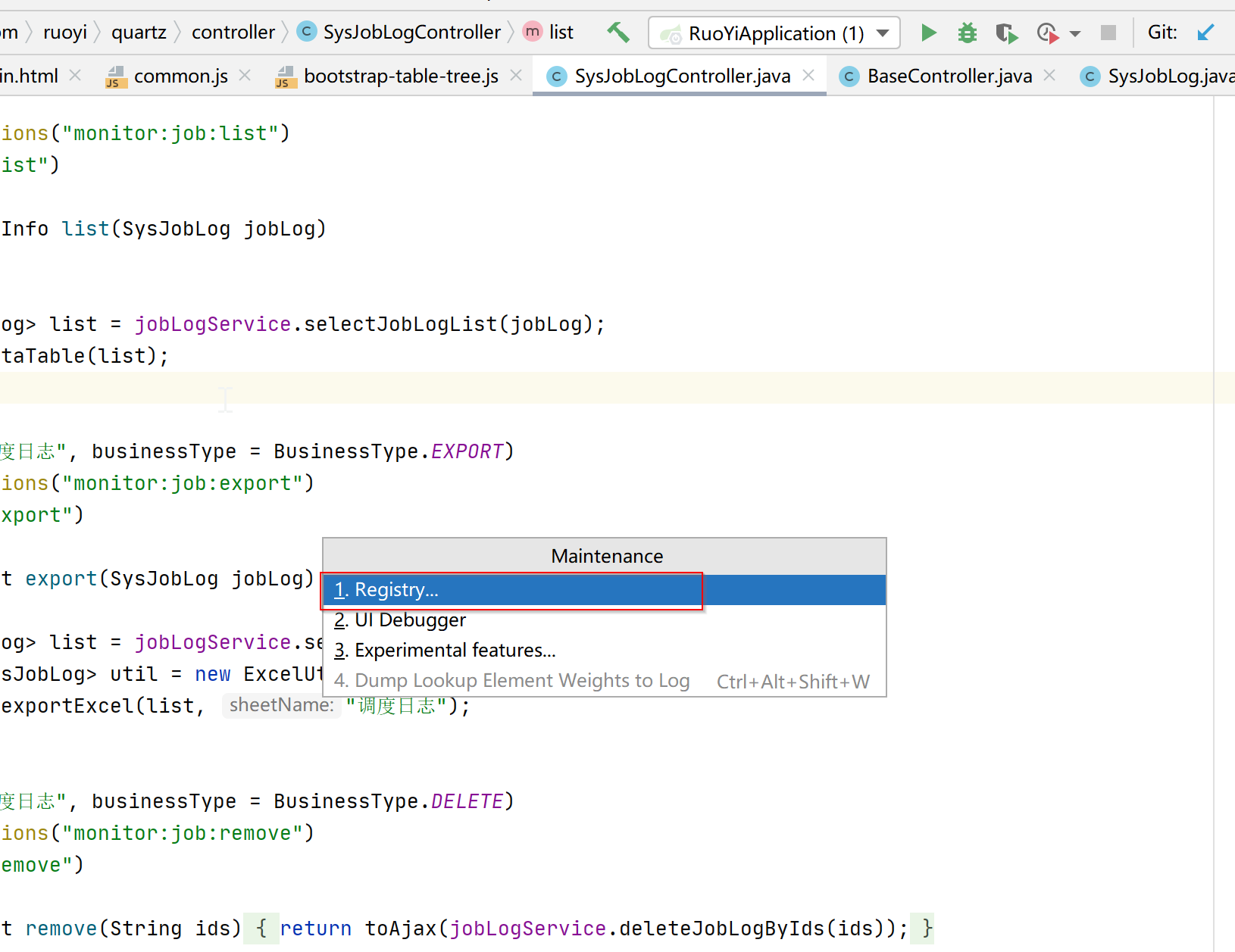Select the SysJobLogController breadcrumb
The height and width of the screenshot is (952, 1235).
coord(412,32)
